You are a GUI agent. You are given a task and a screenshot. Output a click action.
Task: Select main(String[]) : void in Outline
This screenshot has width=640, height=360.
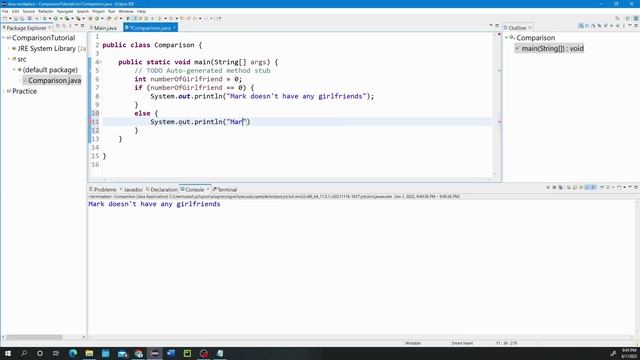point(549,49)
